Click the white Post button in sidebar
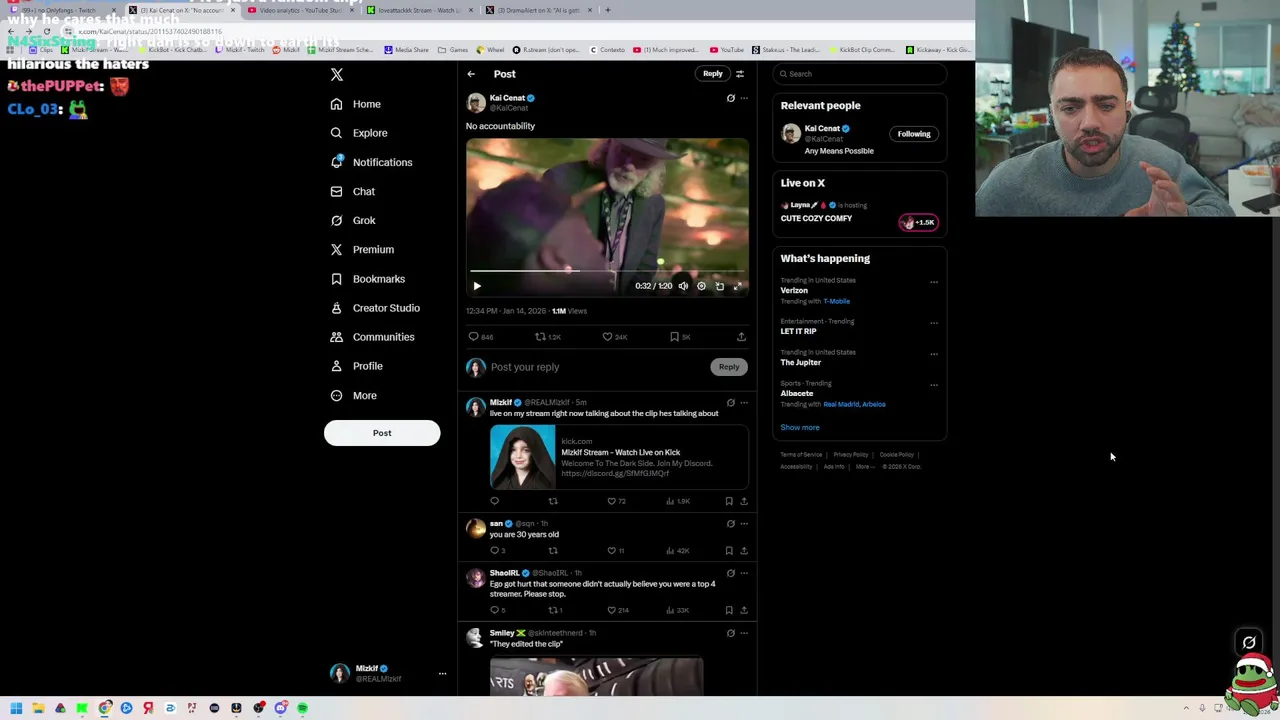The image size is (1280, 720). click(382, 433)
